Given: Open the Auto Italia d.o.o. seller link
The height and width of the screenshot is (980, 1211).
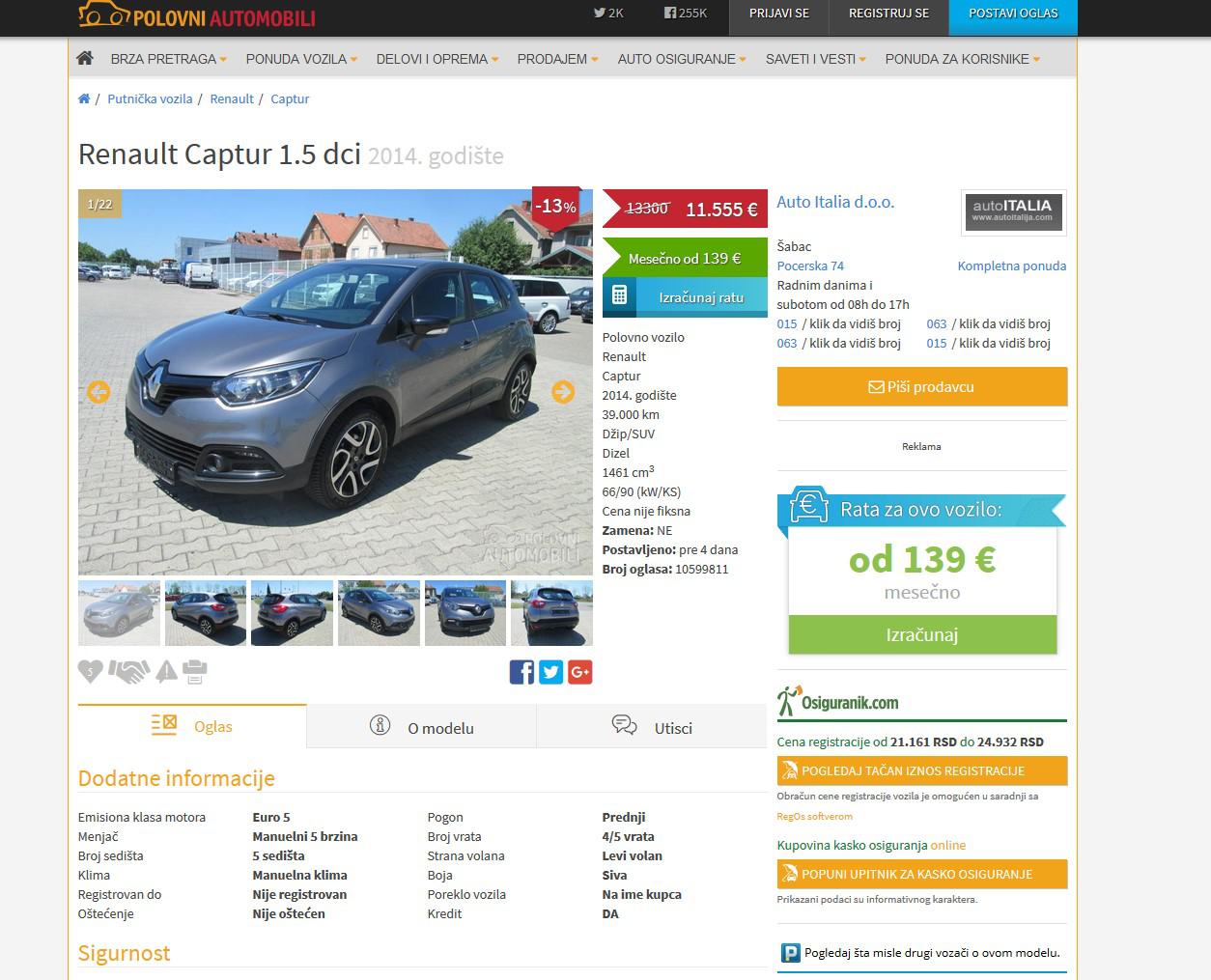Looking at the screenshot, I should click(835, 202).
